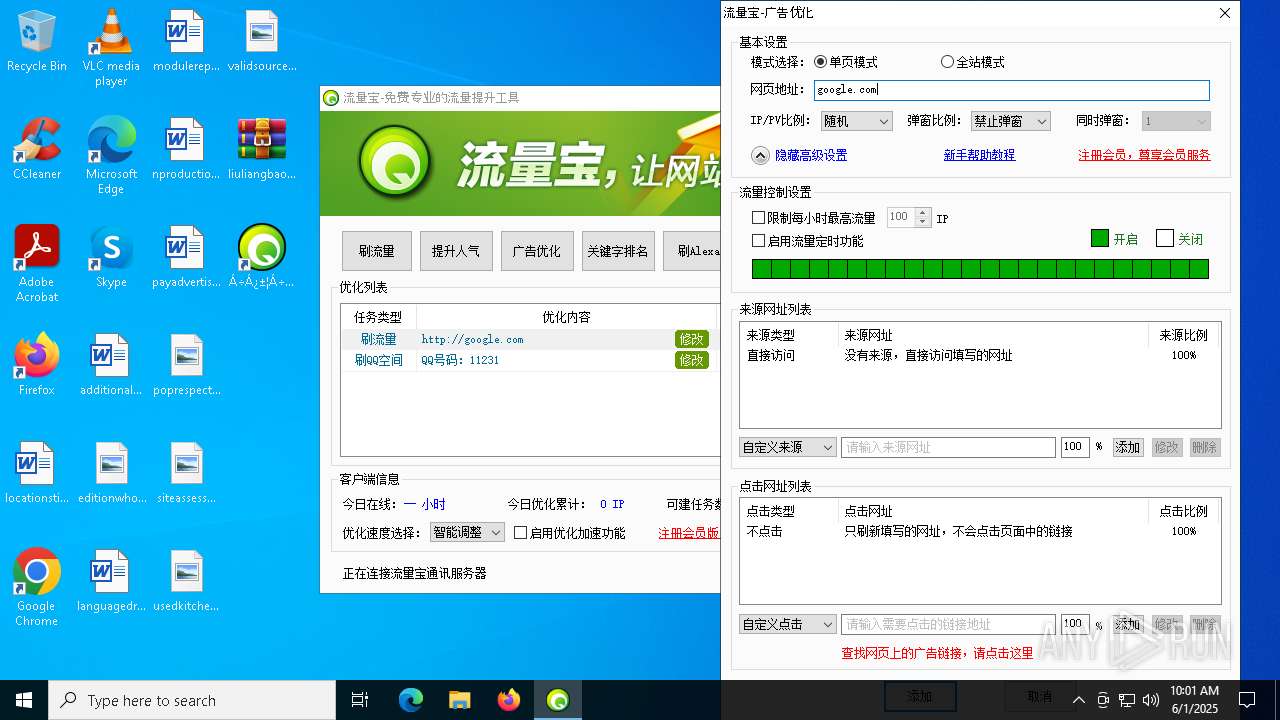Open the IP/PV比例 随机 dropdown
Image resolution: width=1280 pixels, height=720 pixels.
[856, 121]
